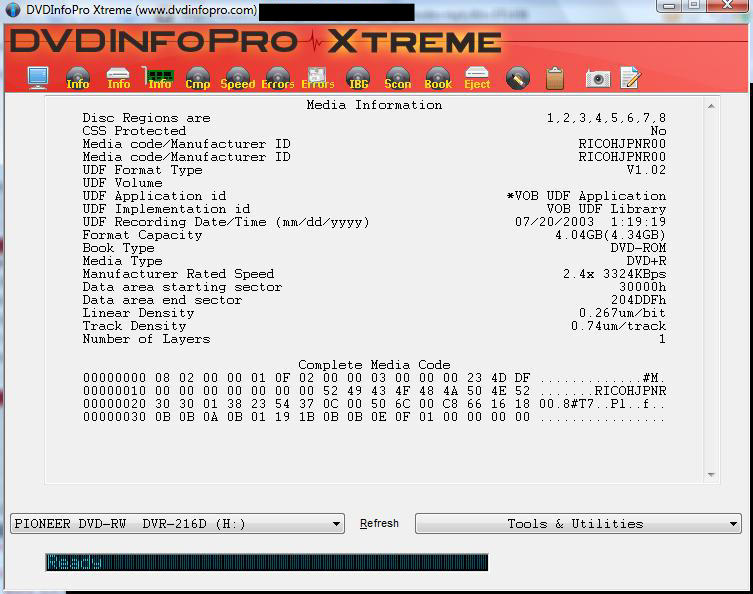The width and height of the screenshot is (753, 594).
Task: Open the PIONEER DVD-RW drive dropdown
Action: coord(177,523)
